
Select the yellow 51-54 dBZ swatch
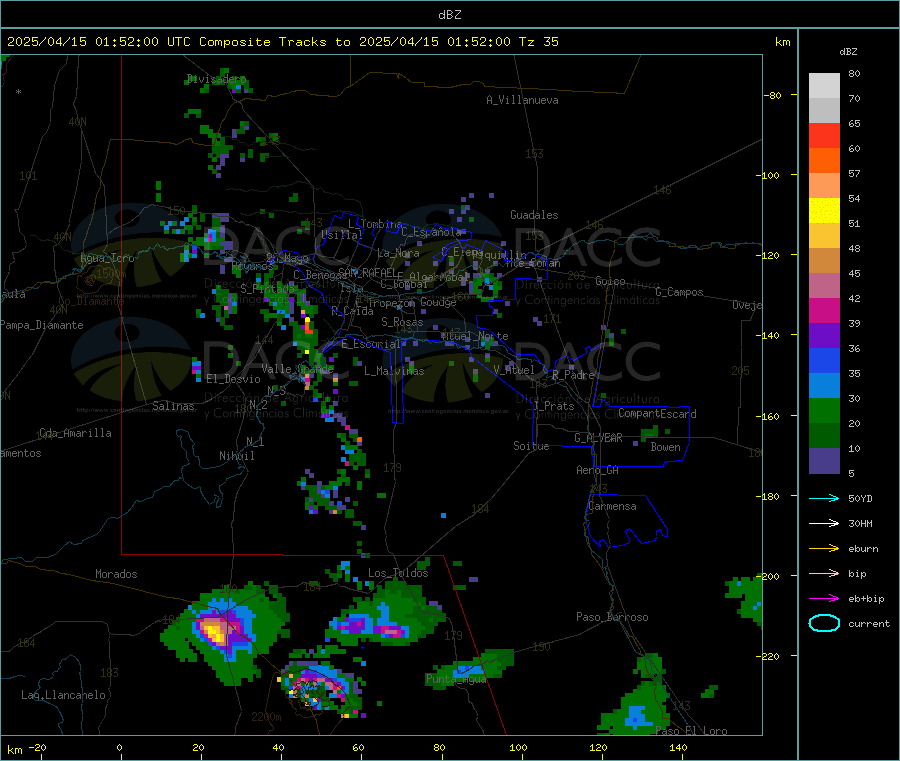[x=824, y=211]
